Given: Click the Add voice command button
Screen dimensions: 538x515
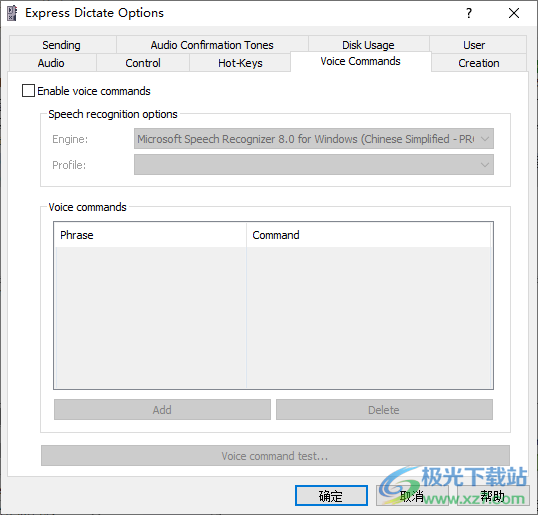Looking at the screenshot, I should 162,409.
